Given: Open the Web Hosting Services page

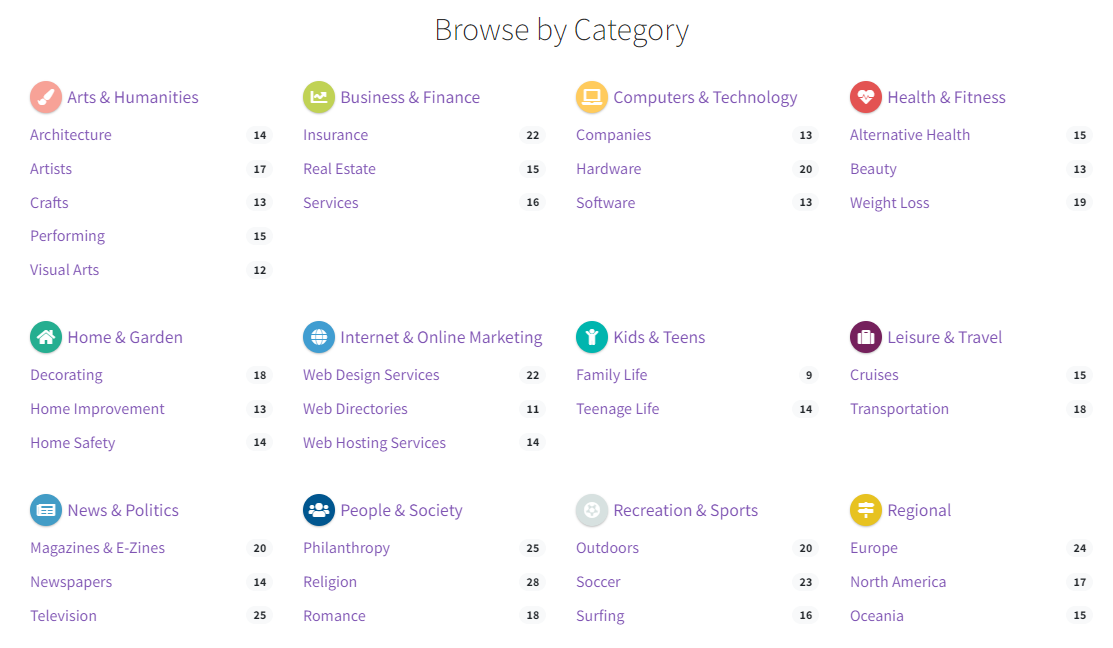Looking at the screenshot, I should [x=374, y=442].
